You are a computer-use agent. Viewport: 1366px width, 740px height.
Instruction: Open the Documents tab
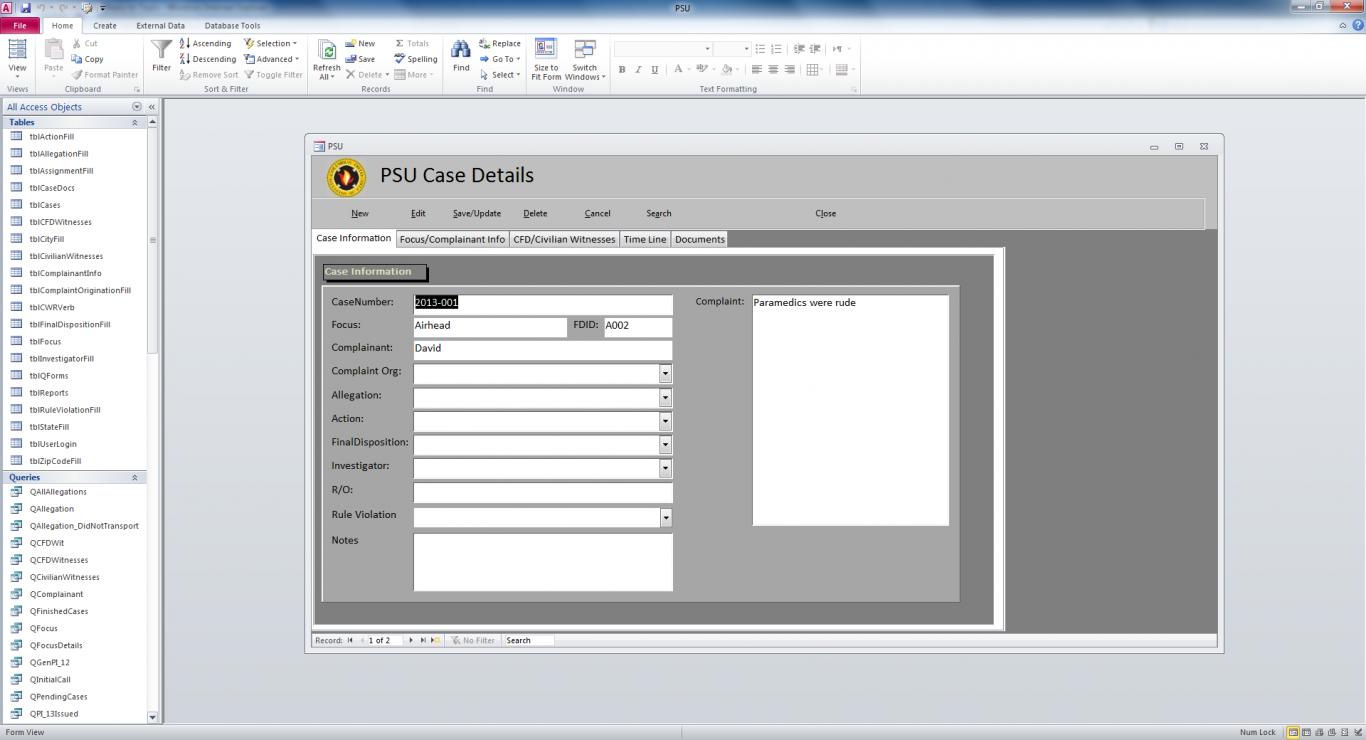point(700,239)
